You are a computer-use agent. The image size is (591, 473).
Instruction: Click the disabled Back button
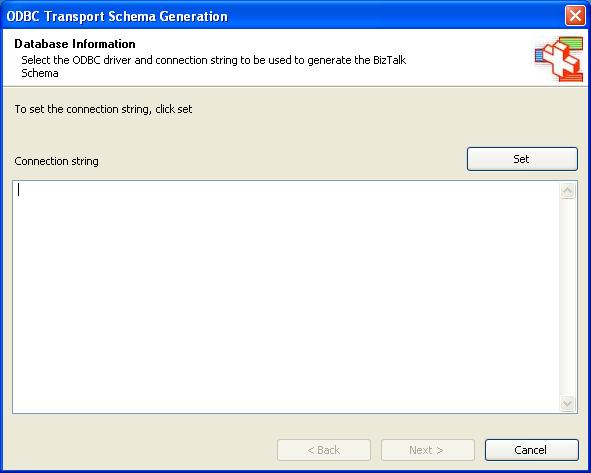click(324, 450)
